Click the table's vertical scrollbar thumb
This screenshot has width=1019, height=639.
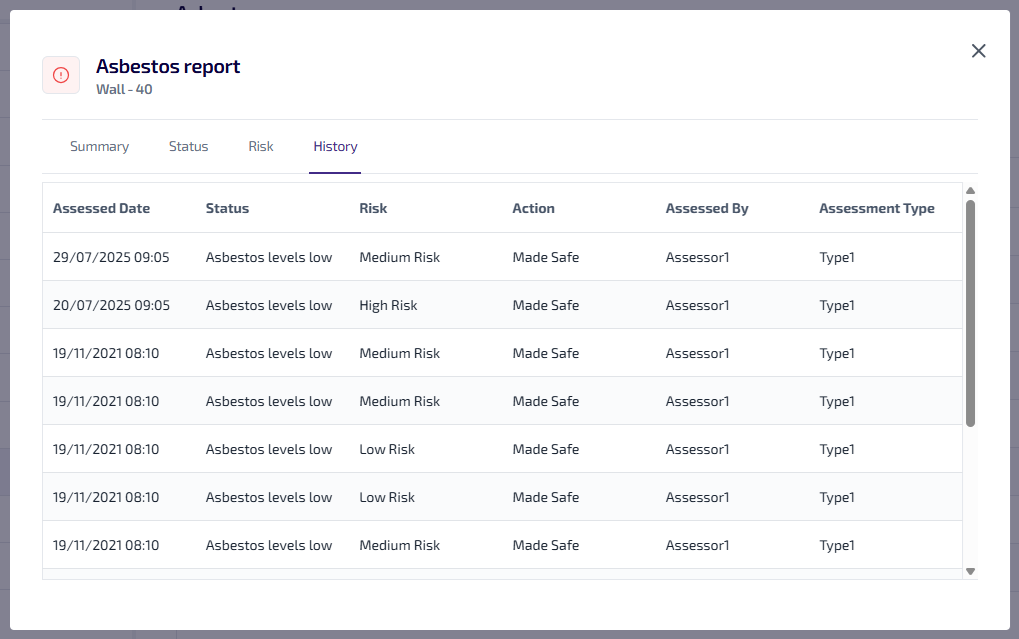970,312
